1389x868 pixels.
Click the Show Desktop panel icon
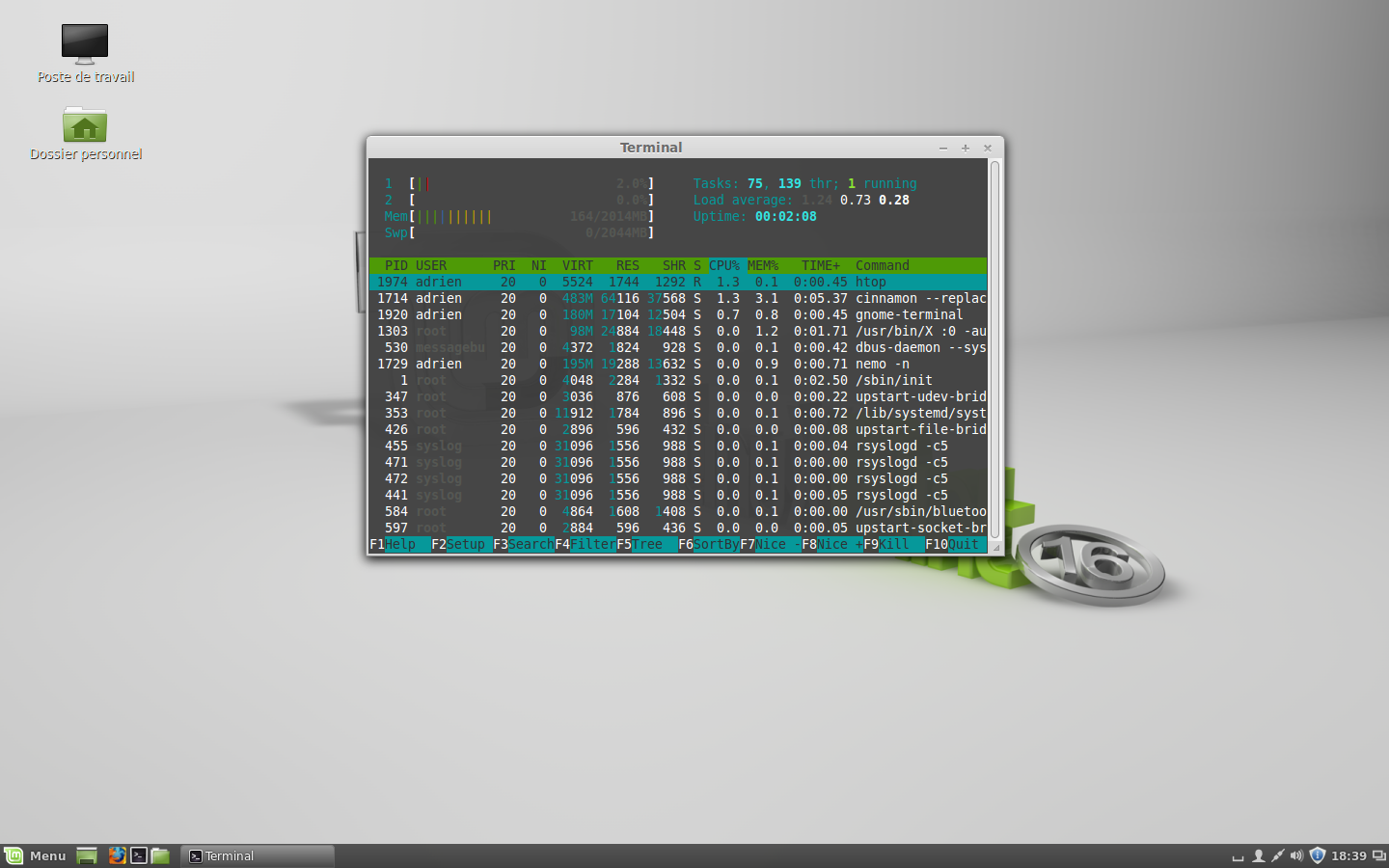pyautogui.click(x=87, y=855)
